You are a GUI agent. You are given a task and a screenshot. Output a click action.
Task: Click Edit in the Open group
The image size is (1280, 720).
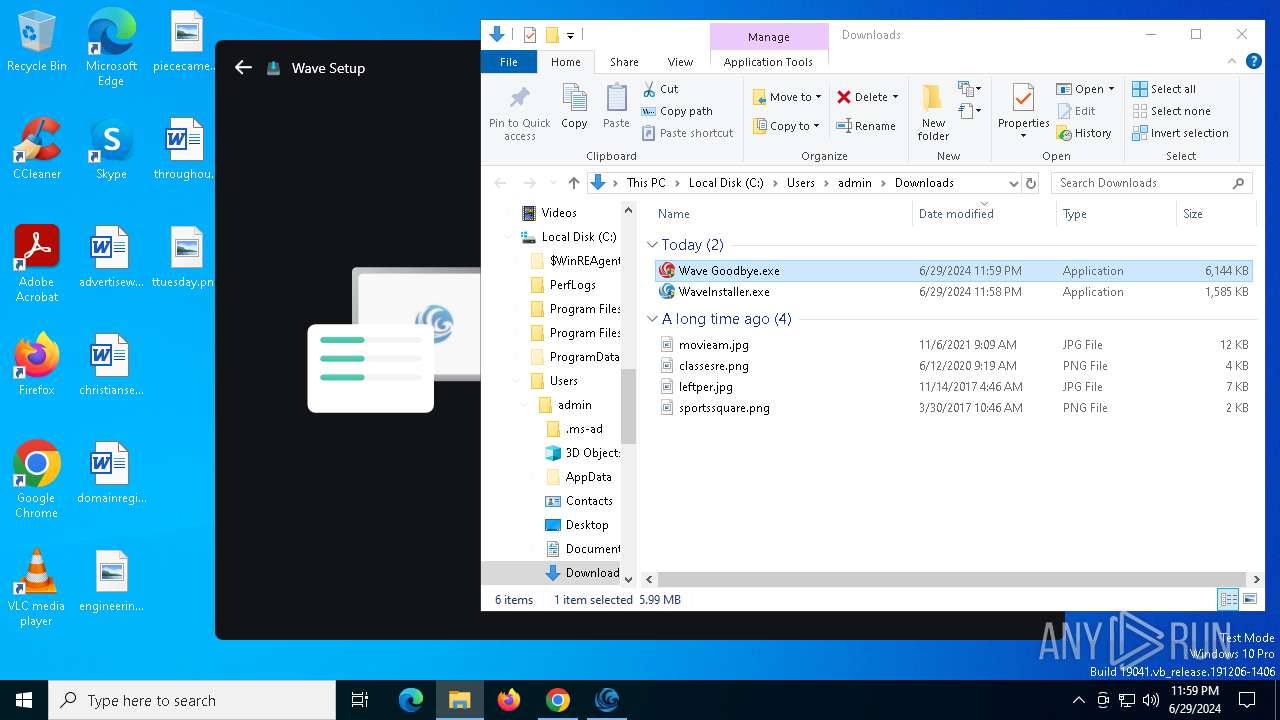(x=1075, y=111)
